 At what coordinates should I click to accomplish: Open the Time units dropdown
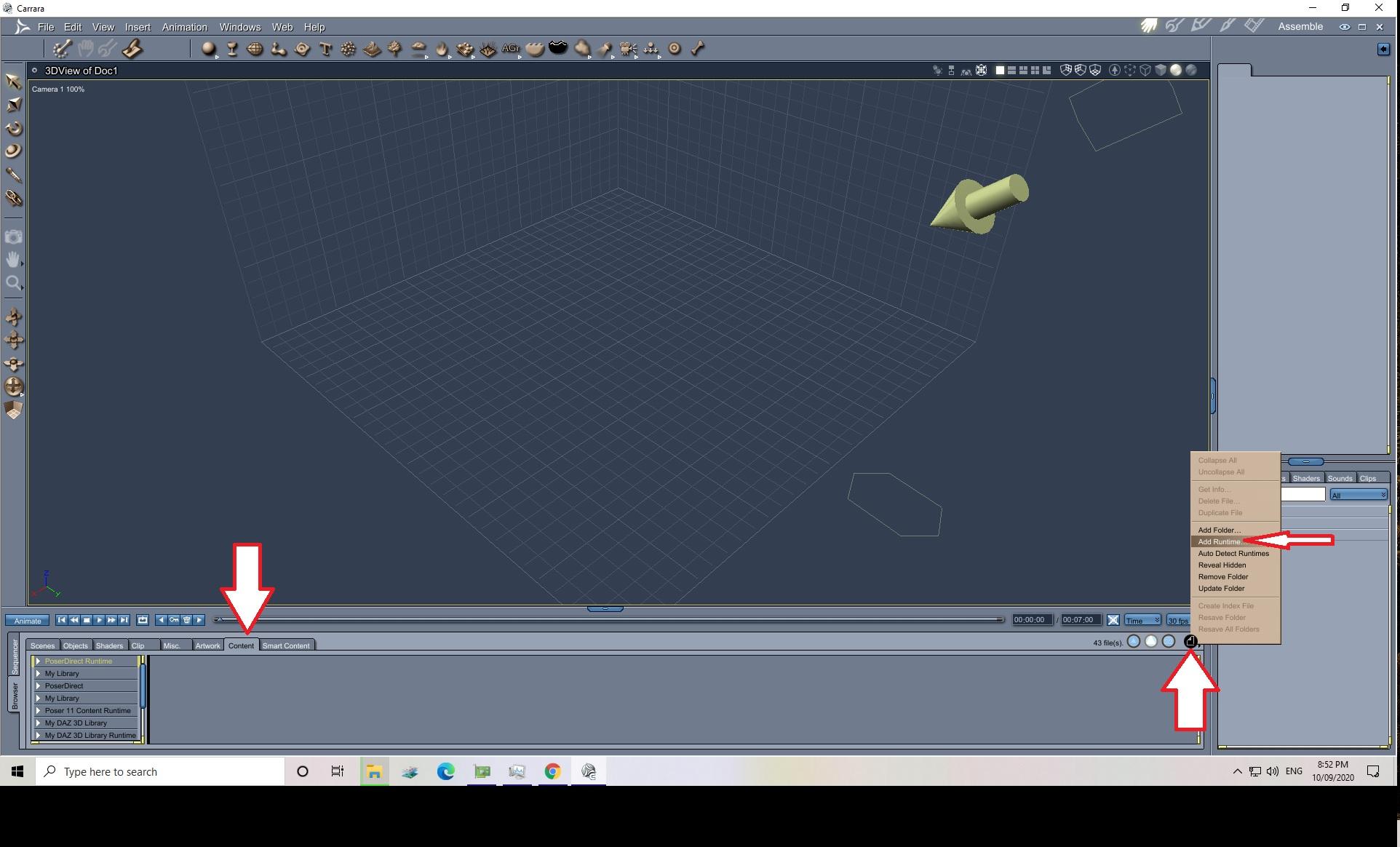click(x=1142, y=620)
